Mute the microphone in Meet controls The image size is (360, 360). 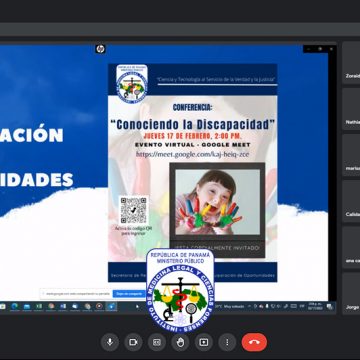pos(110,342)
